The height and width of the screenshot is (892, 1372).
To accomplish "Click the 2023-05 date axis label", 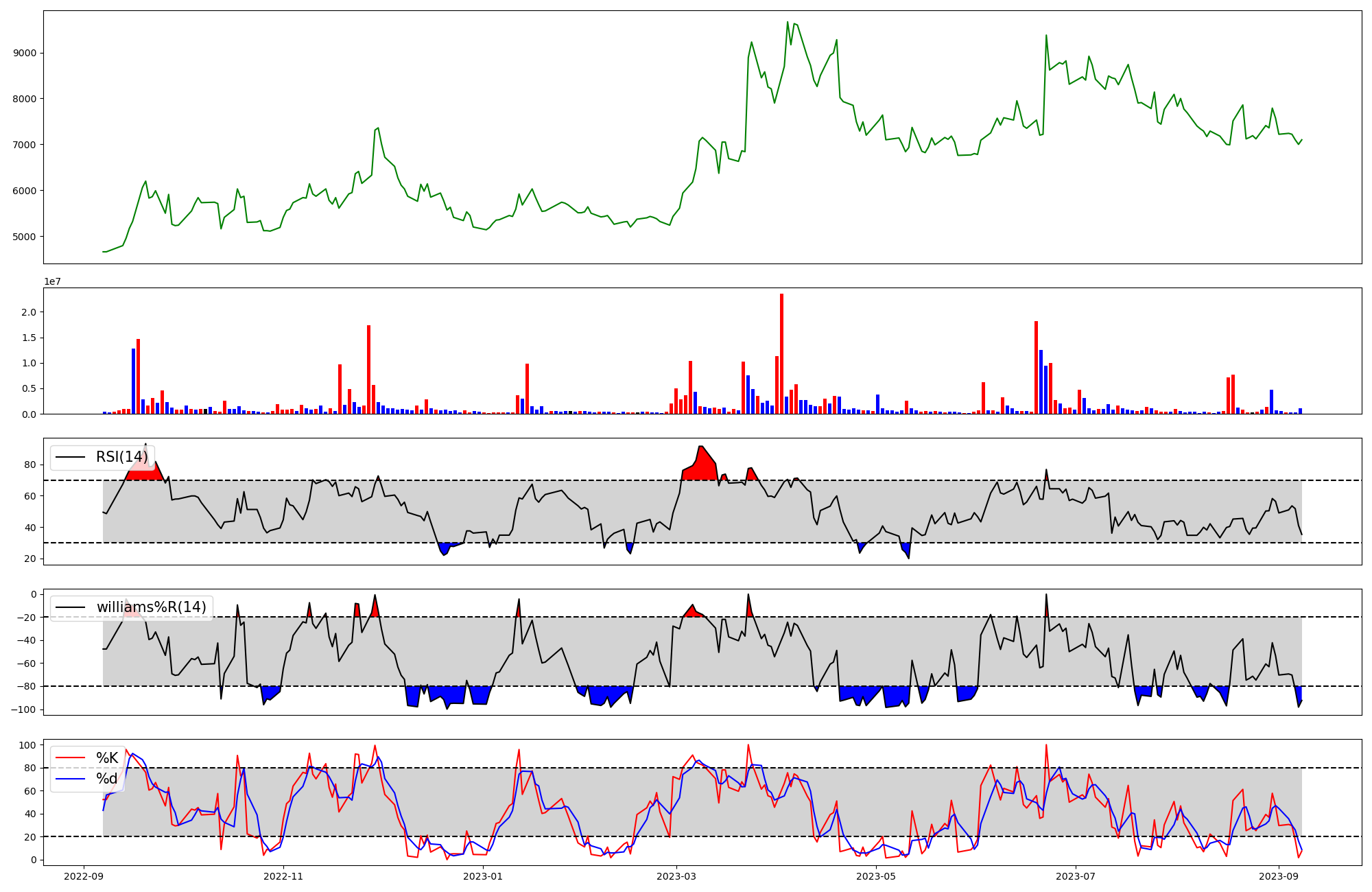I will [876, 876].
